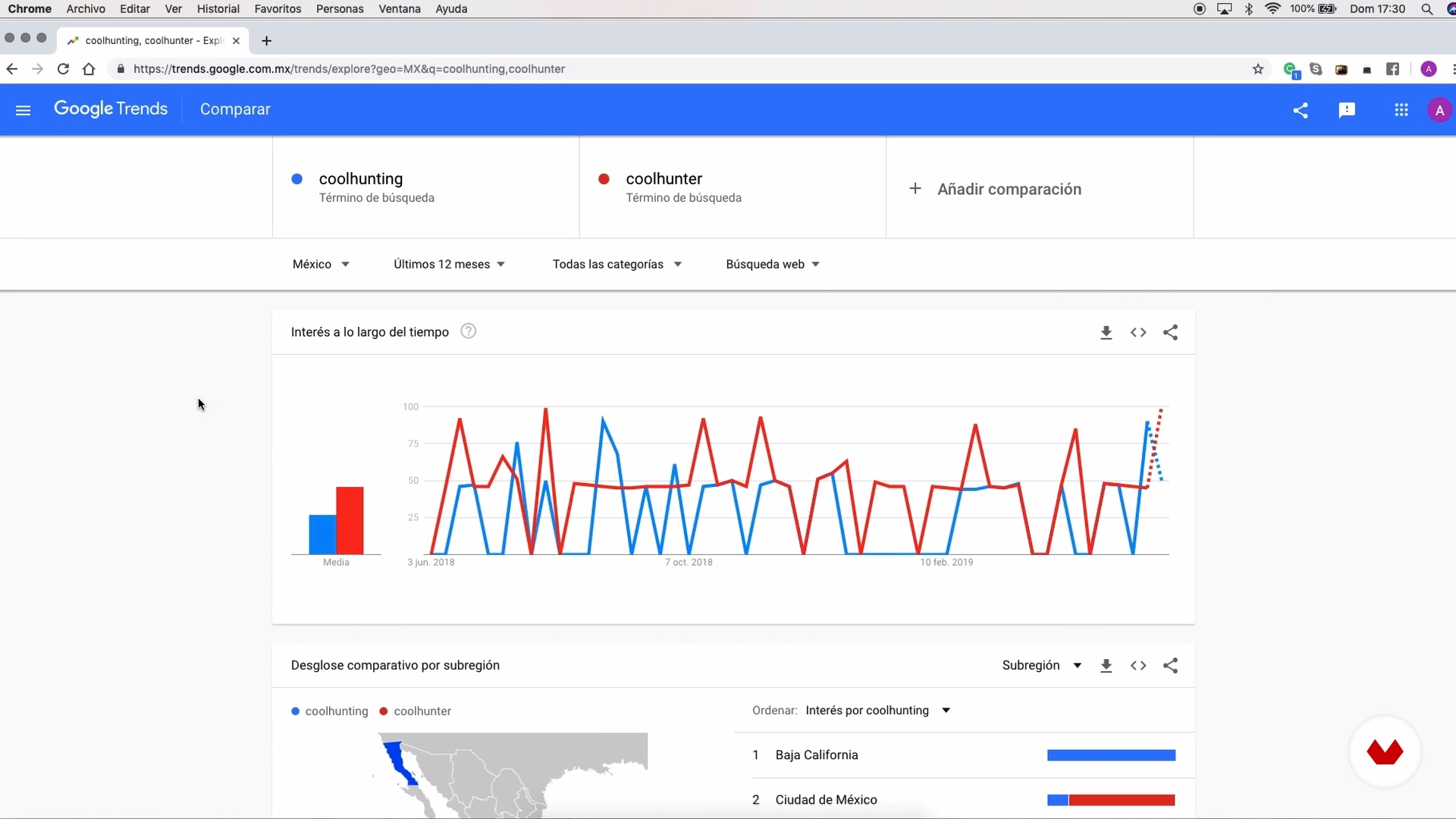Open the Chrome application menu
The image size is (1456, 819).
coord(30,9)
